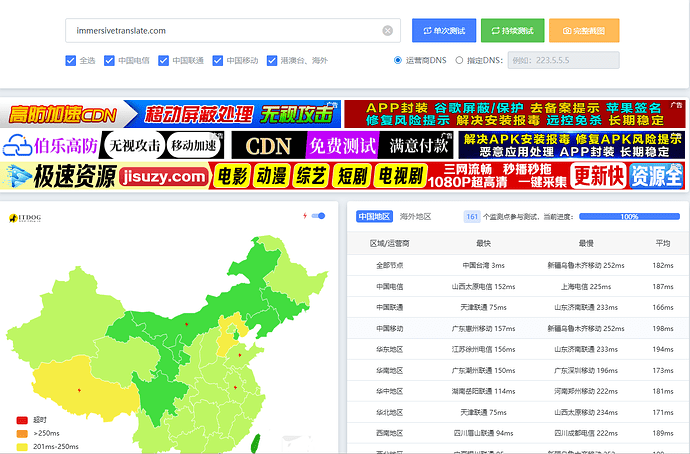Click the 中国台湾 3ms fastest cell
This screenshot has width=690, height=454.
pos(483,265)
